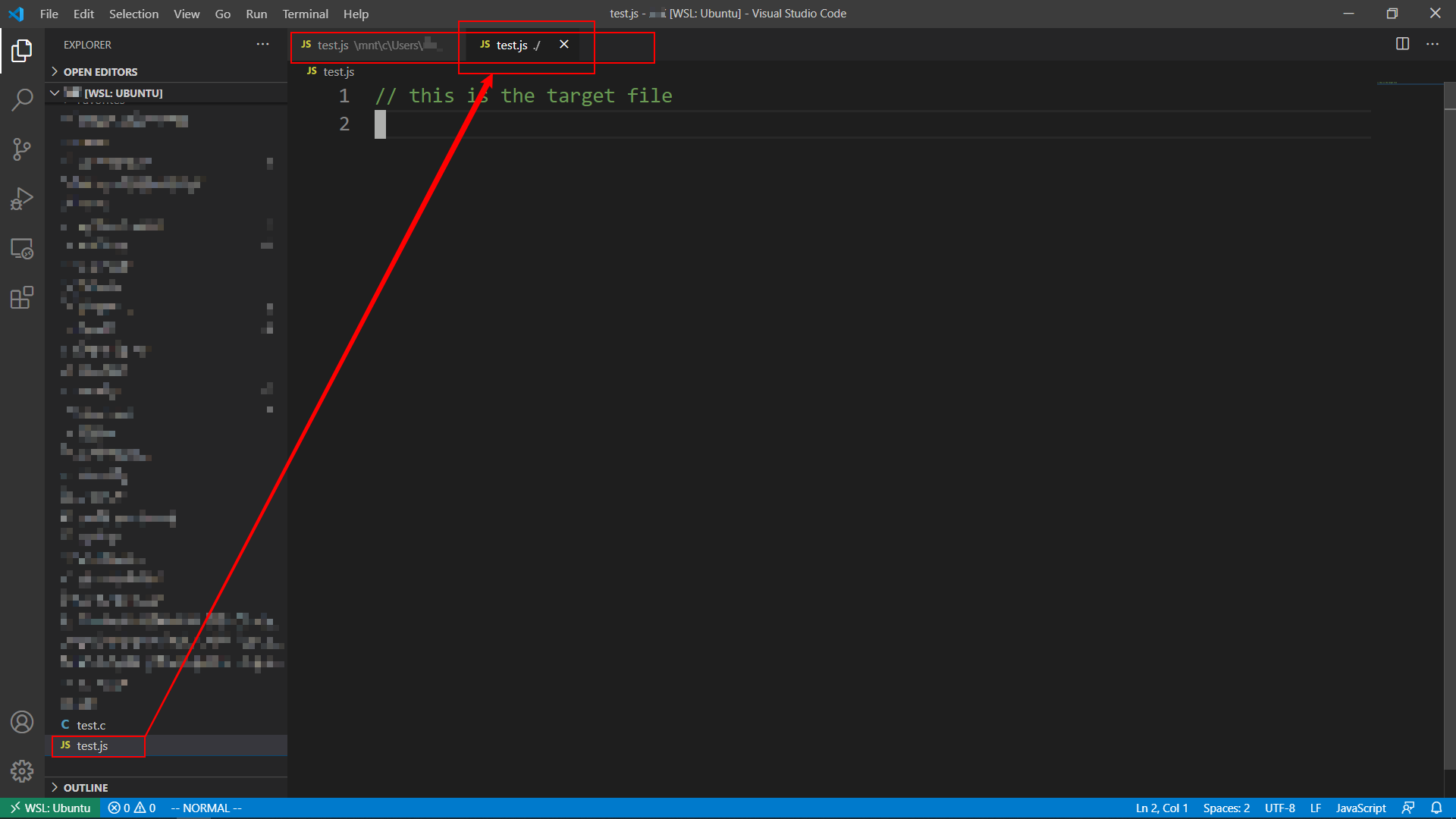Click the Accounts icon in activity bar
This screenshot has height=819, width=1456.
click(22, 722)
